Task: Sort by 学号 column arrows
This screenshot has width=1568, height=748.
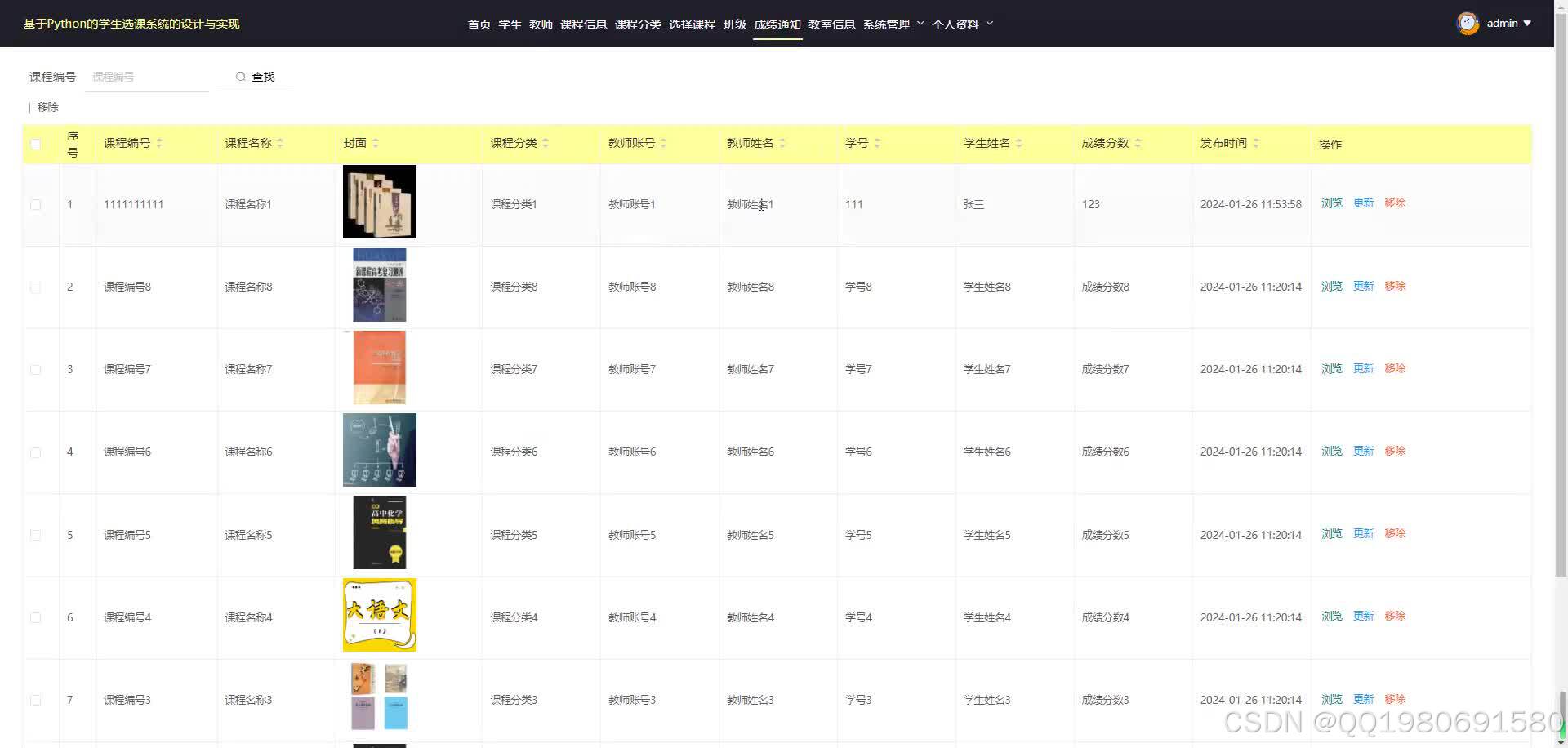Action: click(x=877, y=143)
